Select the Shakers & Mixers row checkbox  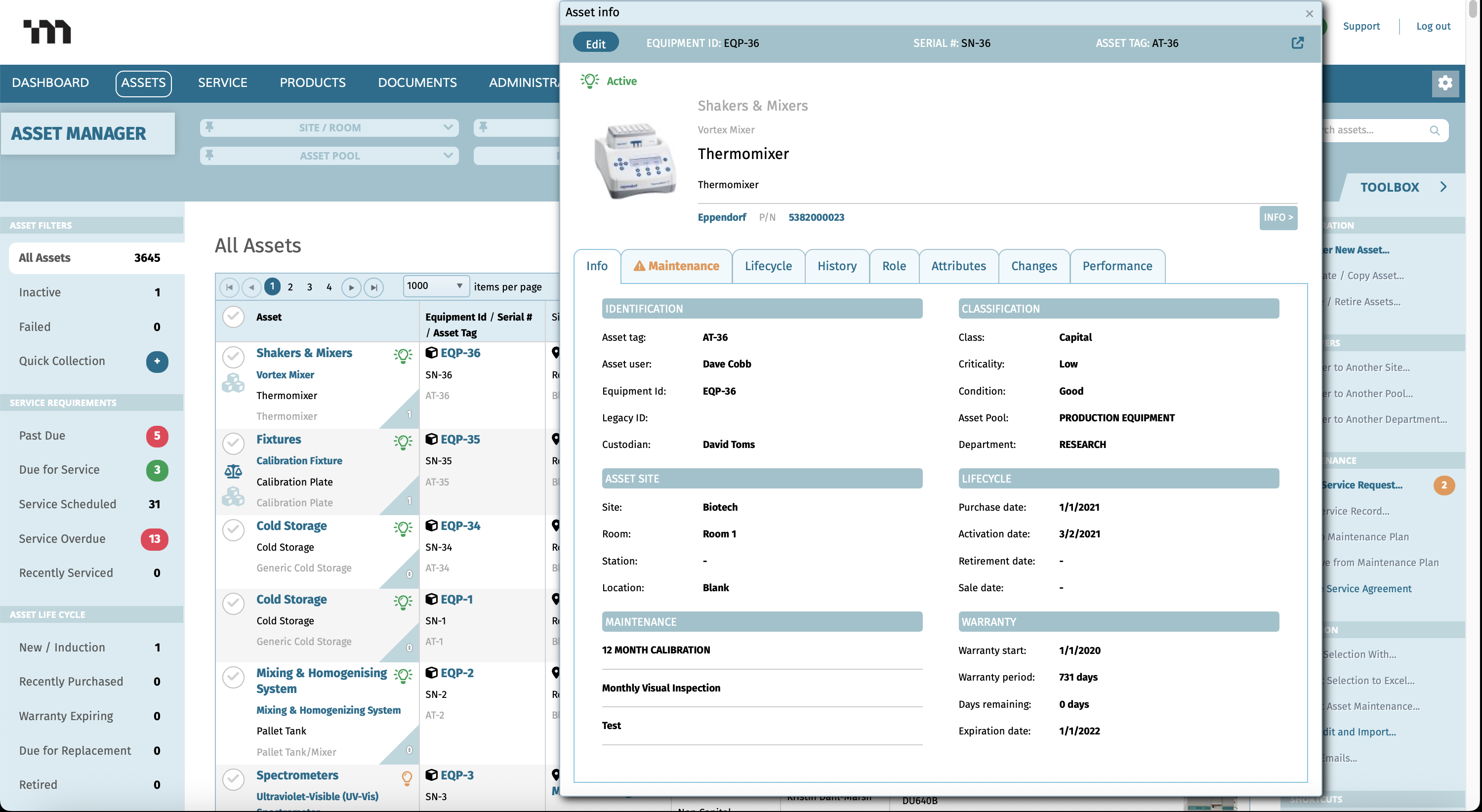tap(233, 357)
